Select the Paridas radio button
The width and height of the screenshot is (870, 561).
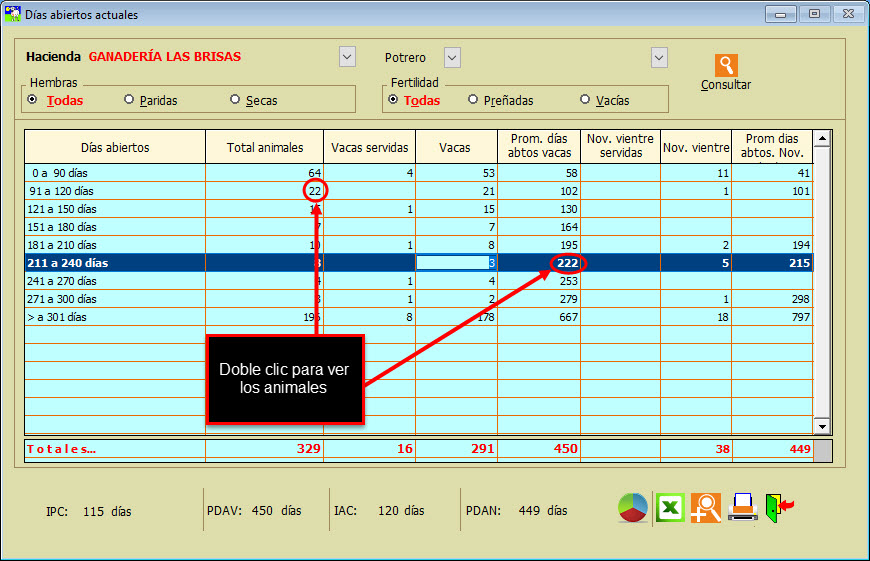129,100
